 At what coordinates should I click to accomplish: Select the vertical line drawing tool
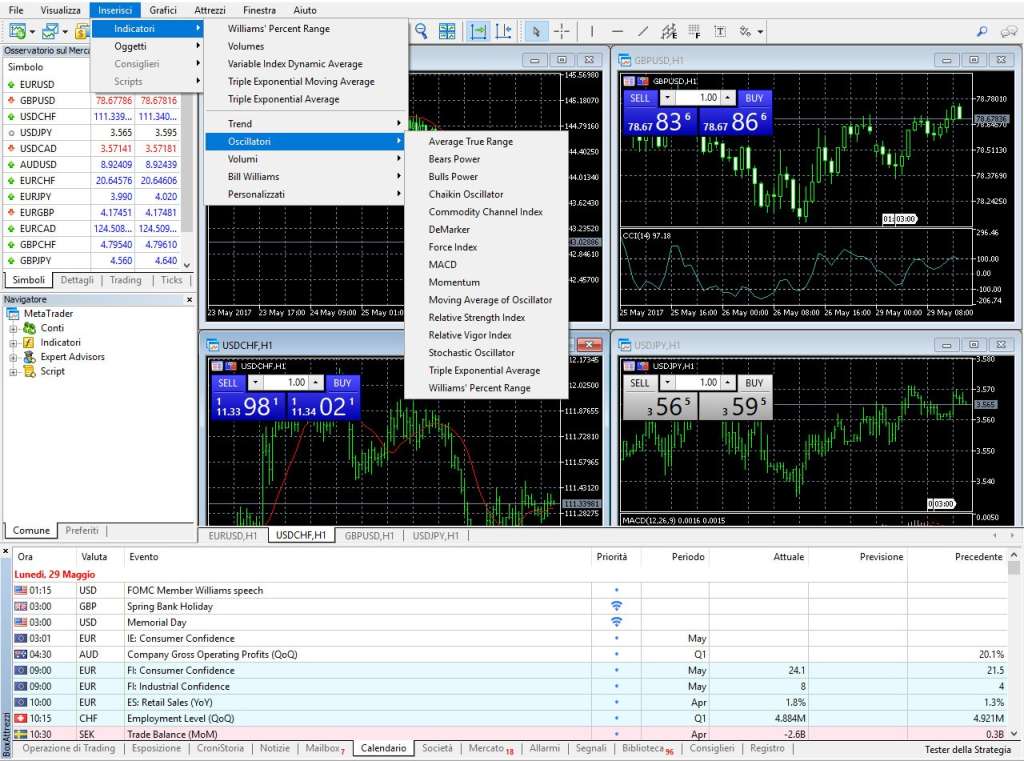pyautogui.click(x=592, y=31)
